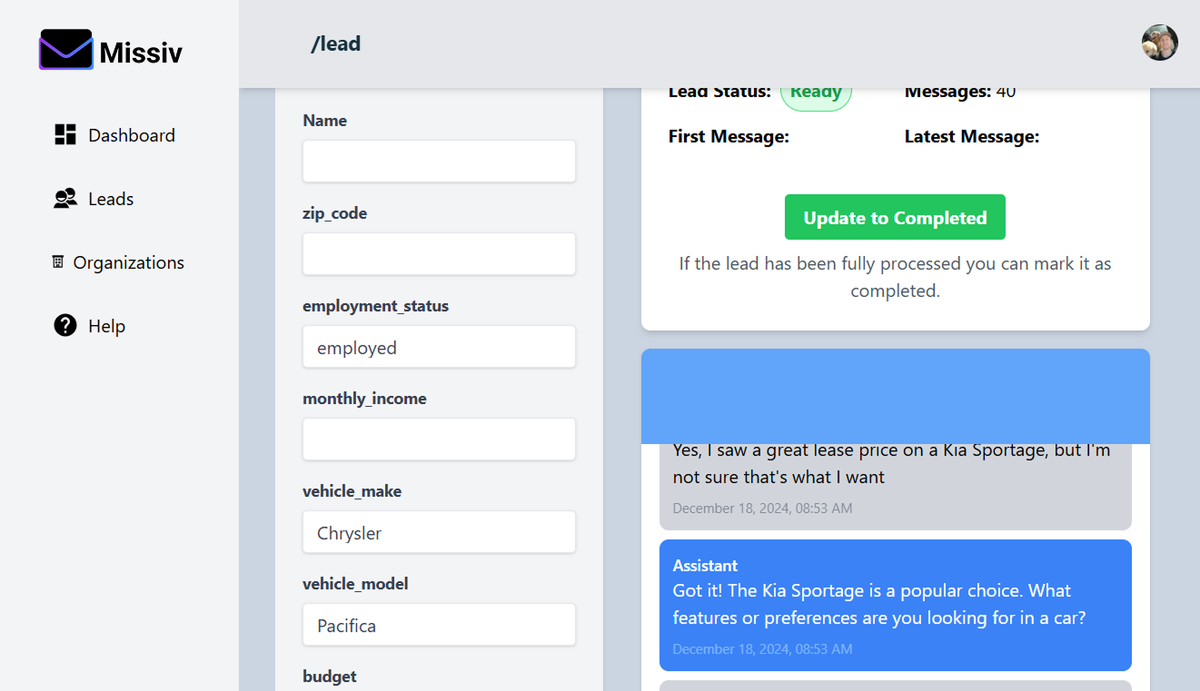
Task: Edit the employment_status field
Action: click(439, 347)
